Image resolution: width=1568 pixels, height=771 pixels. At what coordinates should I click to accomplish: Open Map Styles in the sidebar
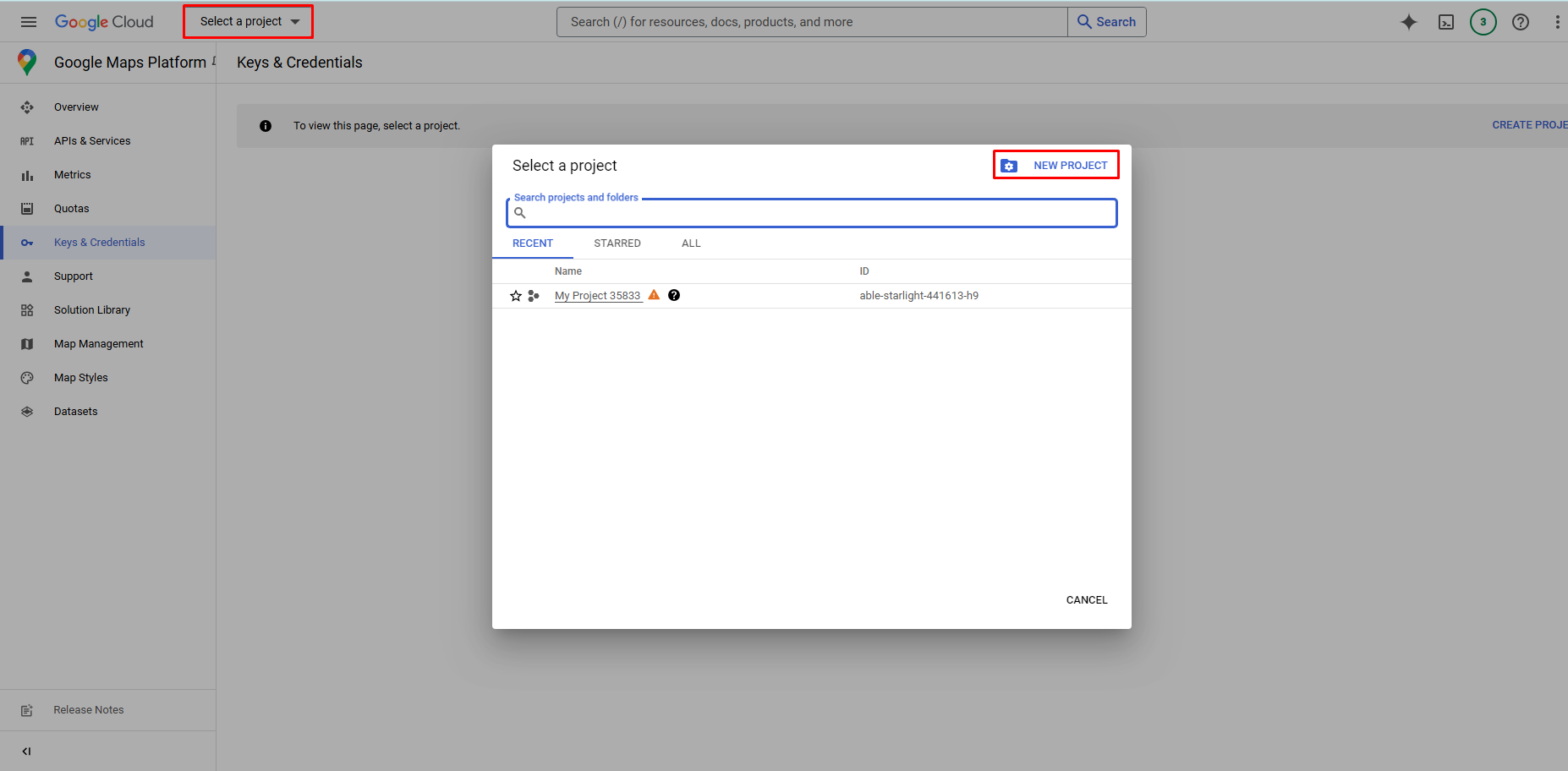[81, 378]
